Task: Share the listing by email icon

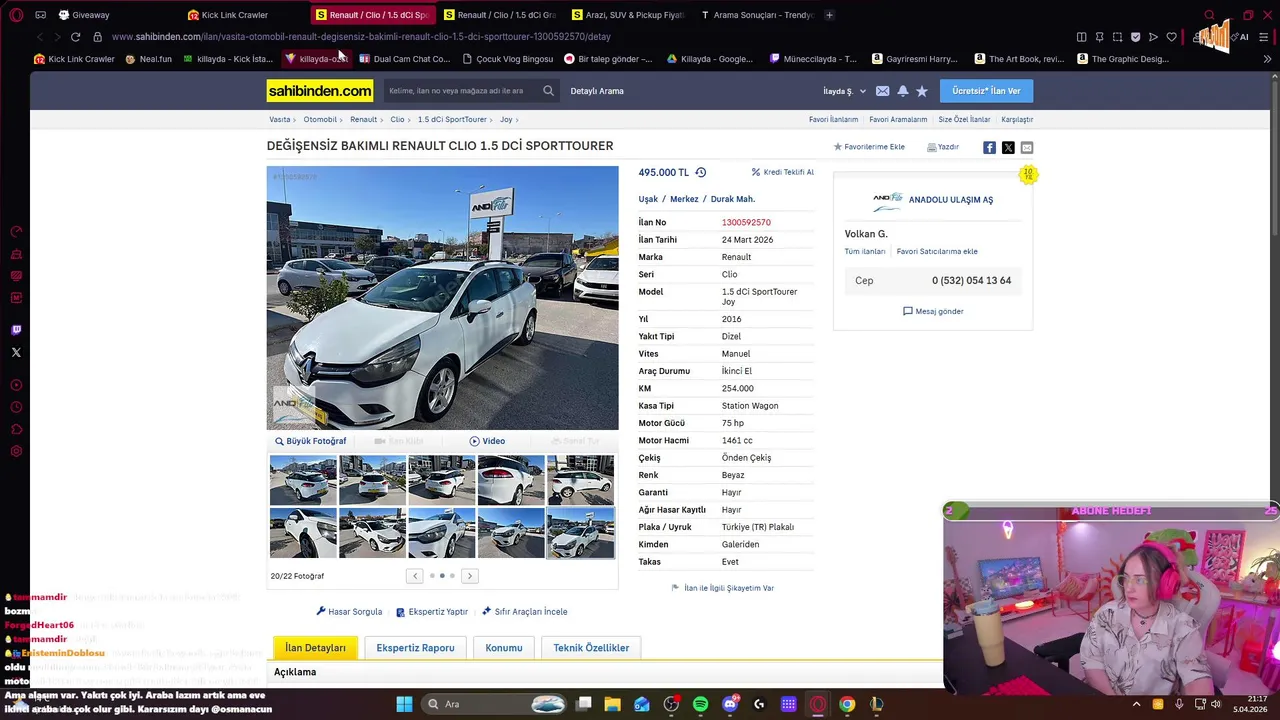Action: 1027,147
